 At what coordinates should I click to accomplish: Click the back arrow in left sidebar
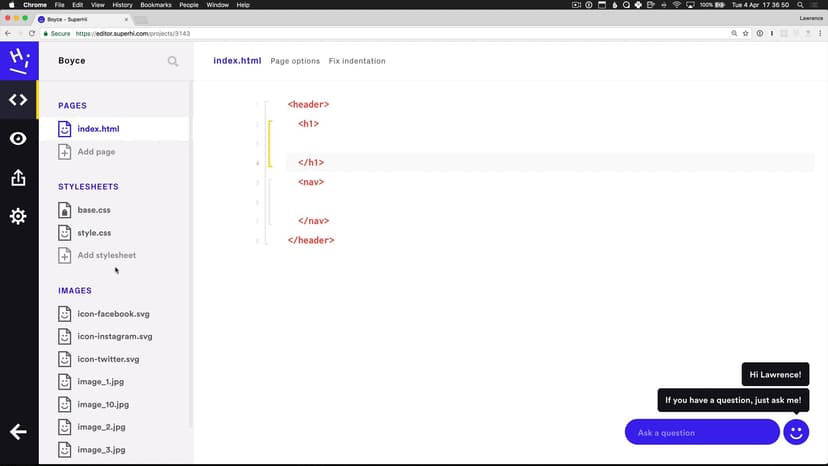pyautogui.click(x=18, y=432)
